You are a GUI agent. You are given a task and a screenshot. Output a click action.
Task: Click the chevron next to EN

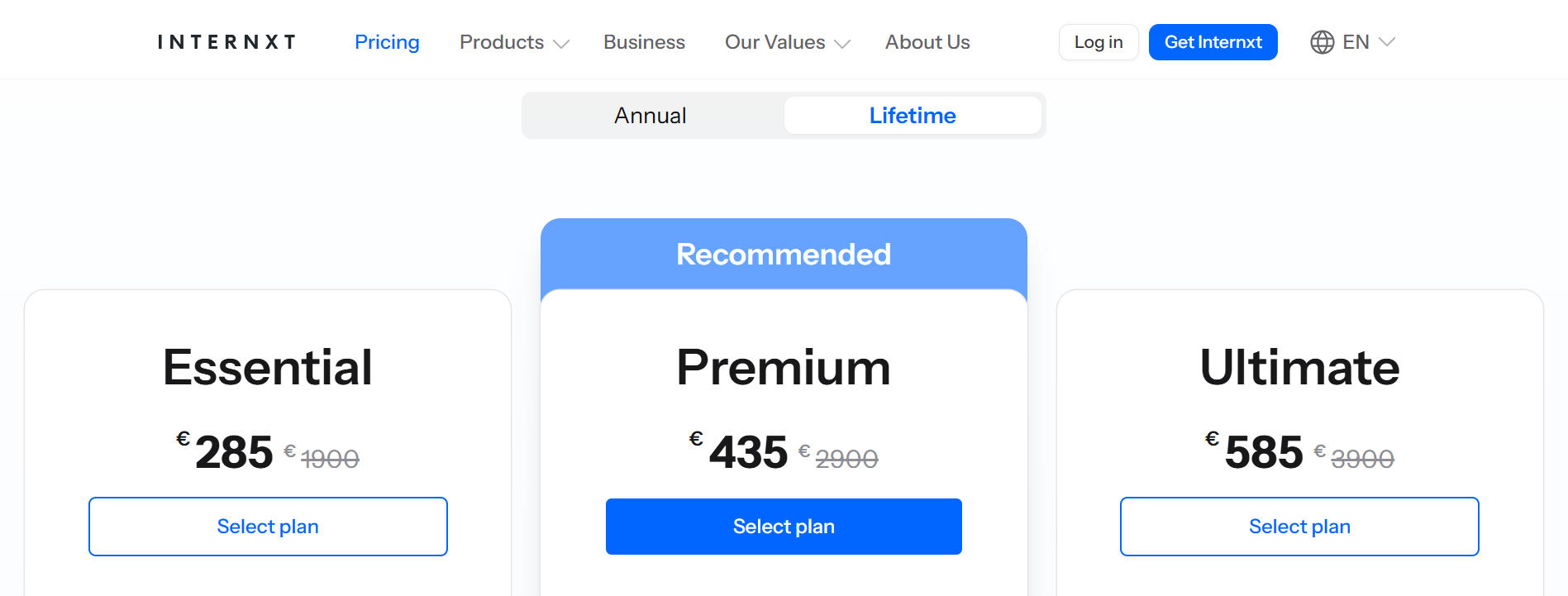click(1386, 44)
